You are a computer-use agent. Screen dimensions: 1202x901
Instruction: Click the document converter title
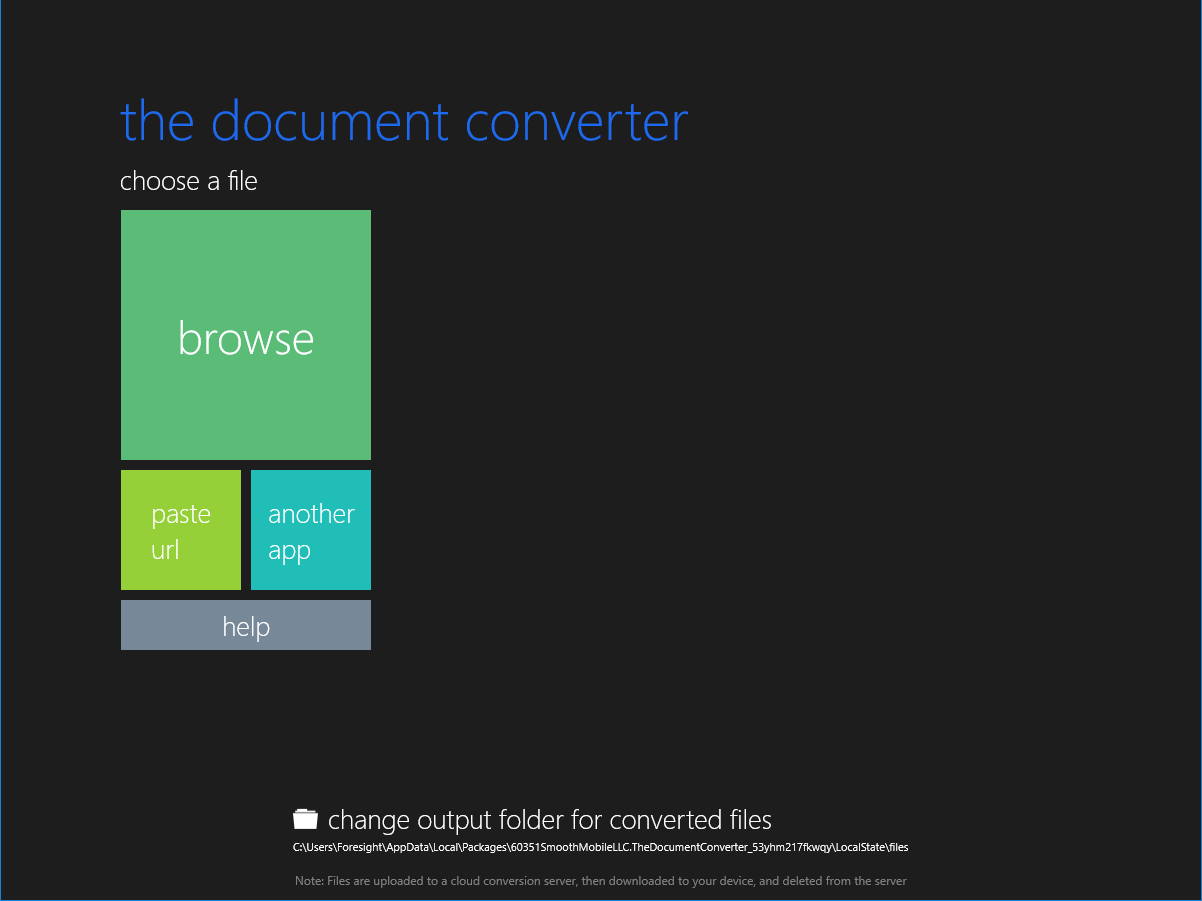[403, 120]
